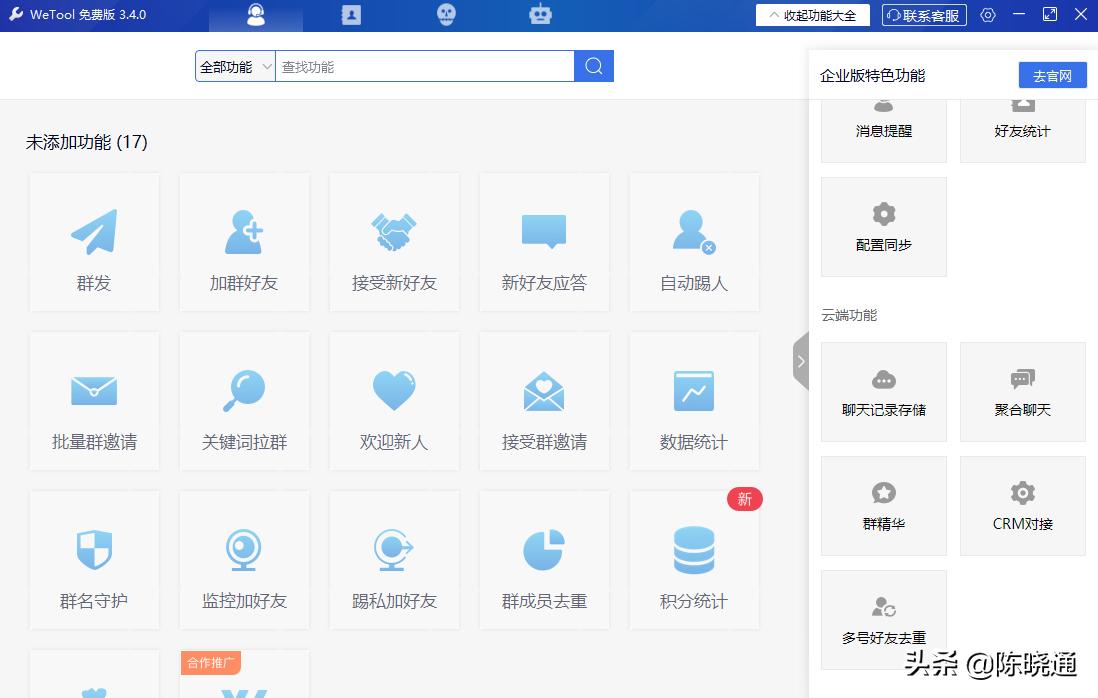Expand the 全部功能 category dropdown
The image size is (1098, 698).
click(235, 67)
